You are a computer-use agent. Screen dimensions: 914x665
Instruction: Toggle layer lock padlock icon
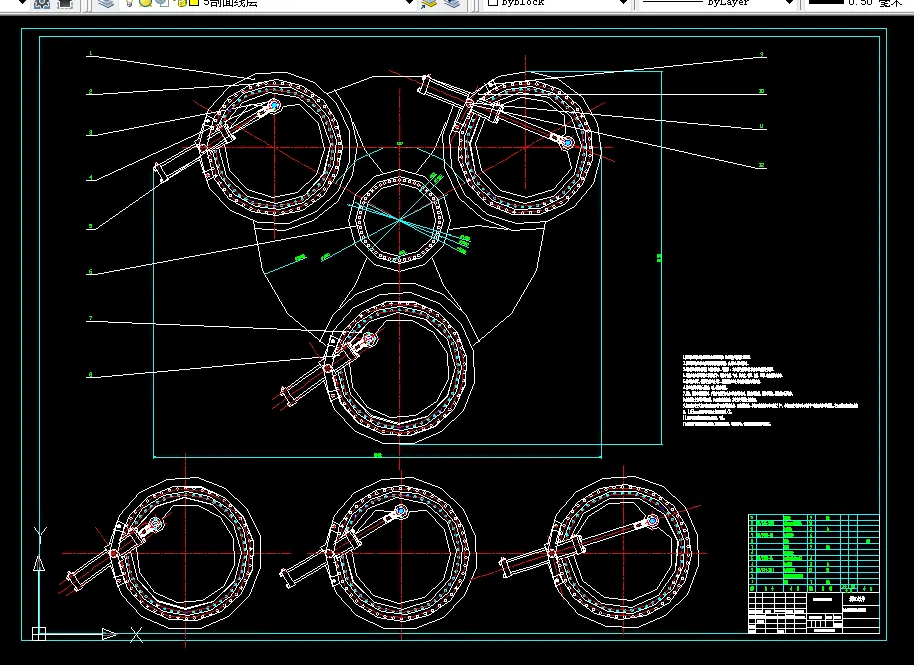tap(181, 3)
